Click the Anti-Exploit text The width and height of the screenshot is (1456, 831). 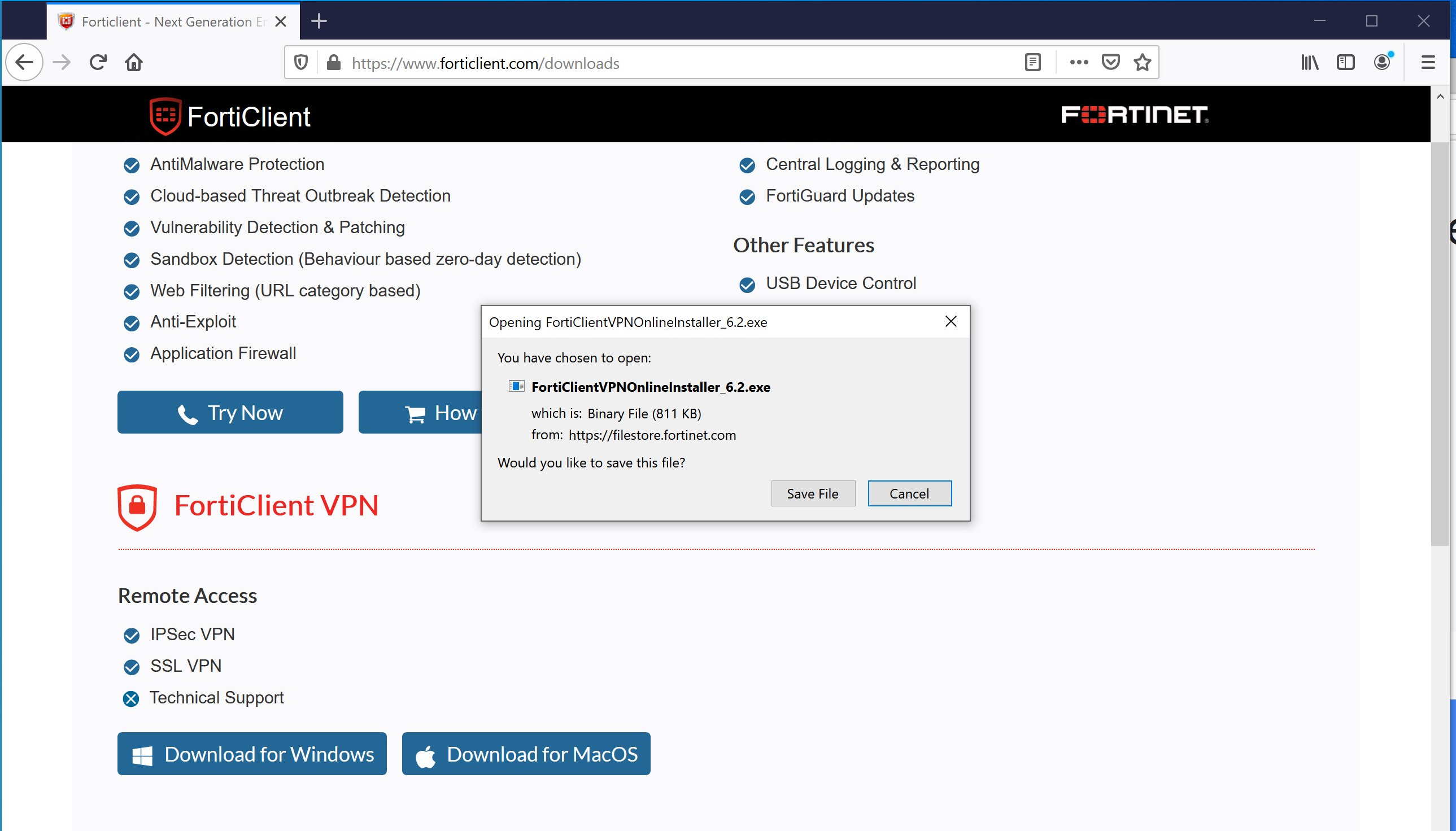click(x=193, y=321)
